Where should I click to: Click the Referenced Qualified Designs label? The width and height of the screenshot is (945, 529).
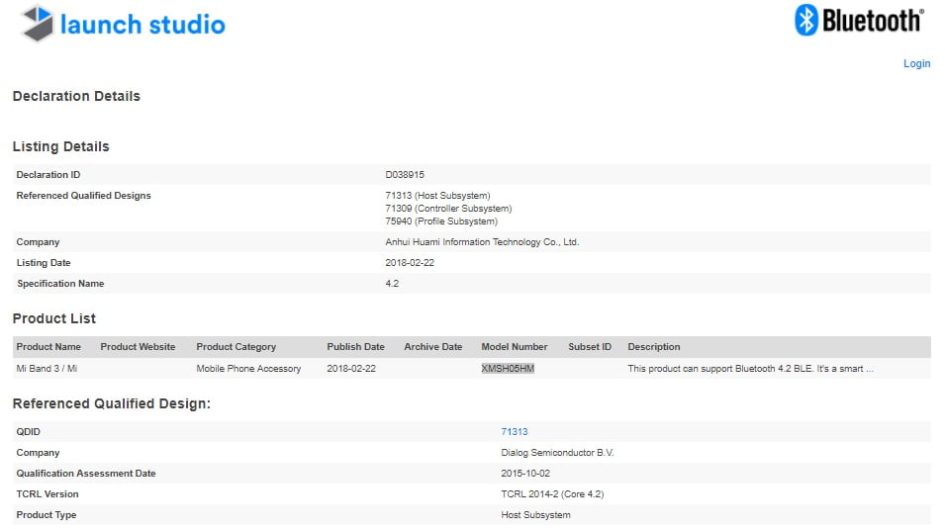[x=84, y=195]
